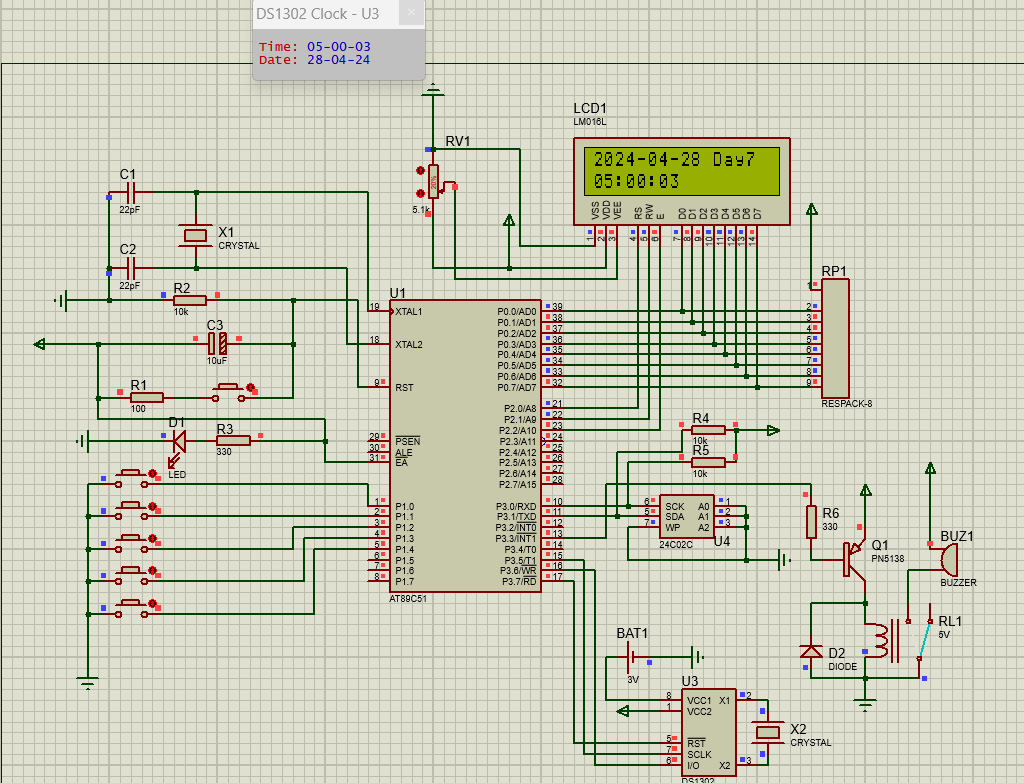The height and width of the screenshot is (783, 1024).
Task: Select ground terminal above potentiometer RV1
Action: click(432, 90)
